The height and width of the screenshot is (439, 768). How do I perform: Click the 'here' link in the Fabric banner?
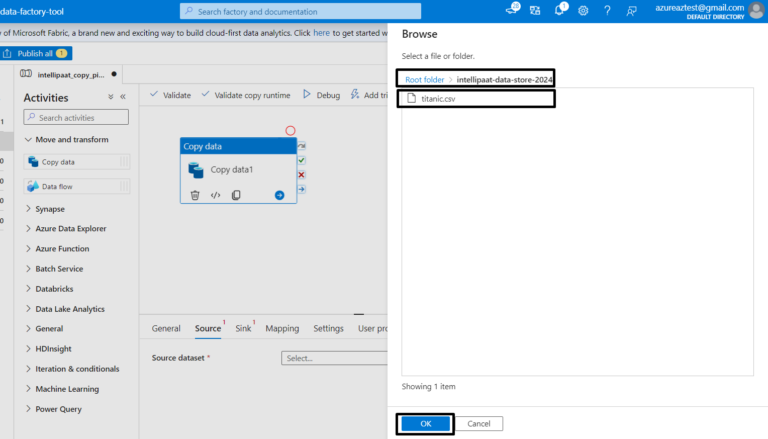click(321, 33)
